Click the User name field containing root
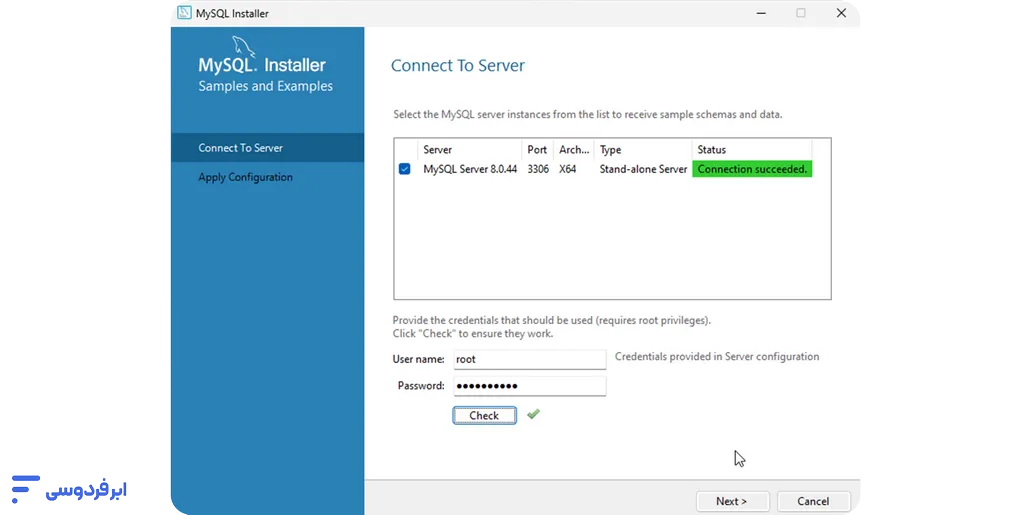This screenshot has height=515, width=1024. (530, 359)
